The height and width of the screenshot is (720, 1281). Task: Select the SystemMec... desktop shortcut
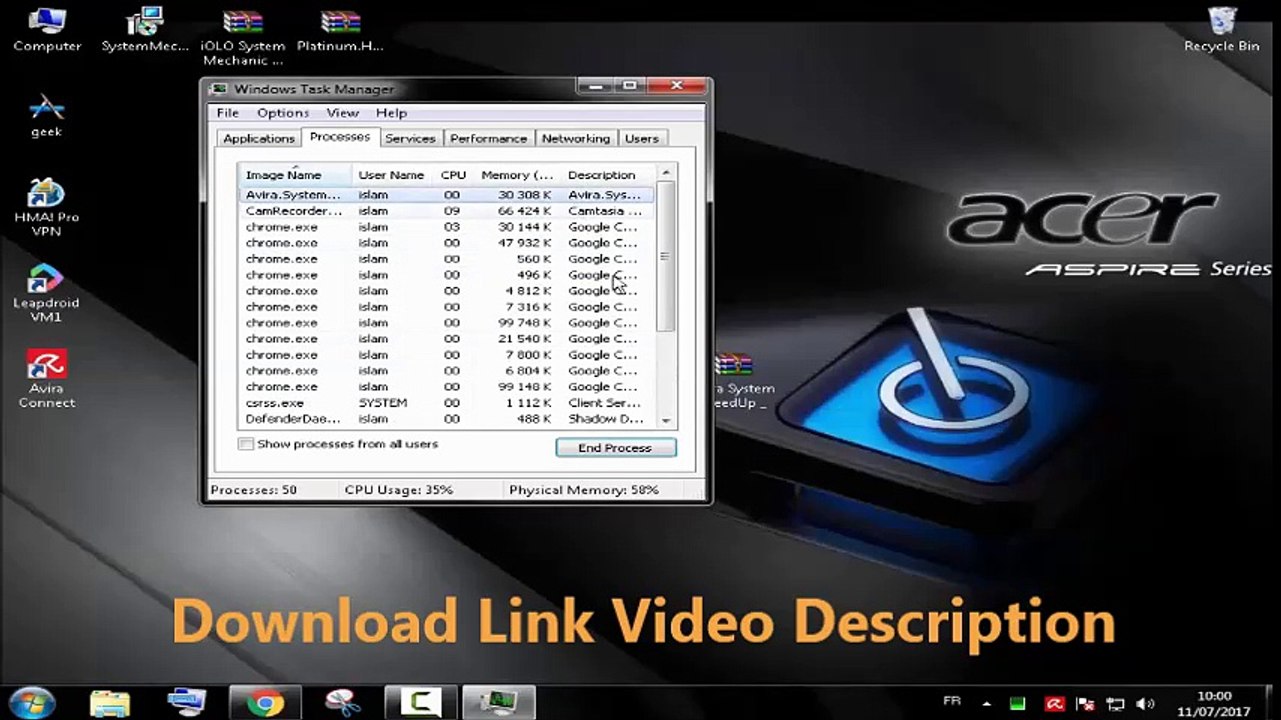[145, 30]
